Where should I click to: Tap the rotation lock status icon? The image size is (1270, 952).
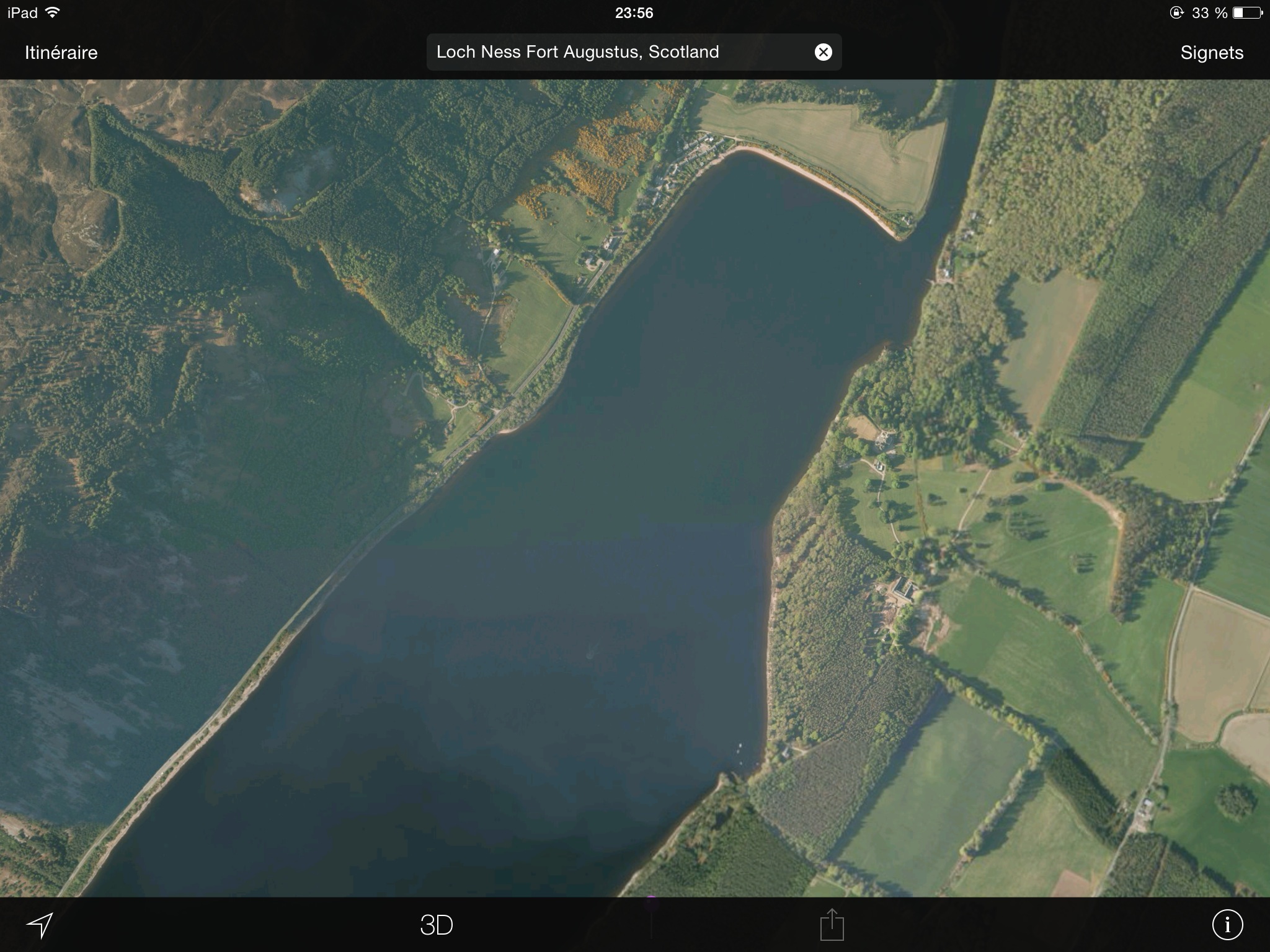click(x=1176, y=13)
